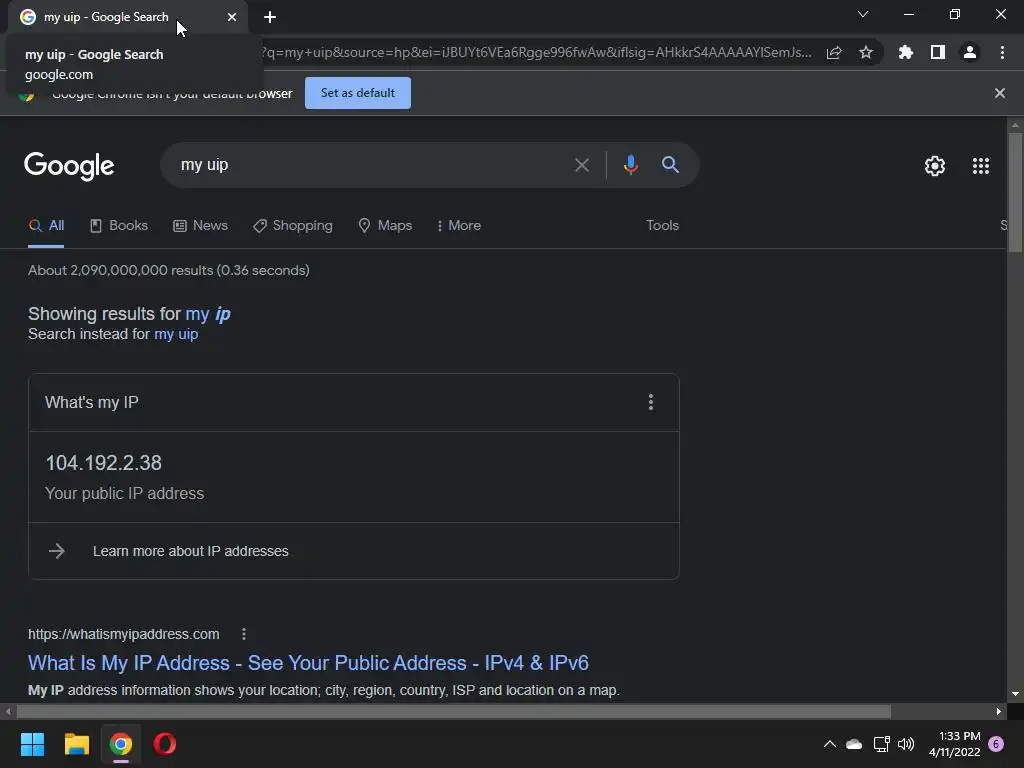This screenshot has width=1024, height=768.
Task: Launch Opera from the taskbar
Action: 165,744
